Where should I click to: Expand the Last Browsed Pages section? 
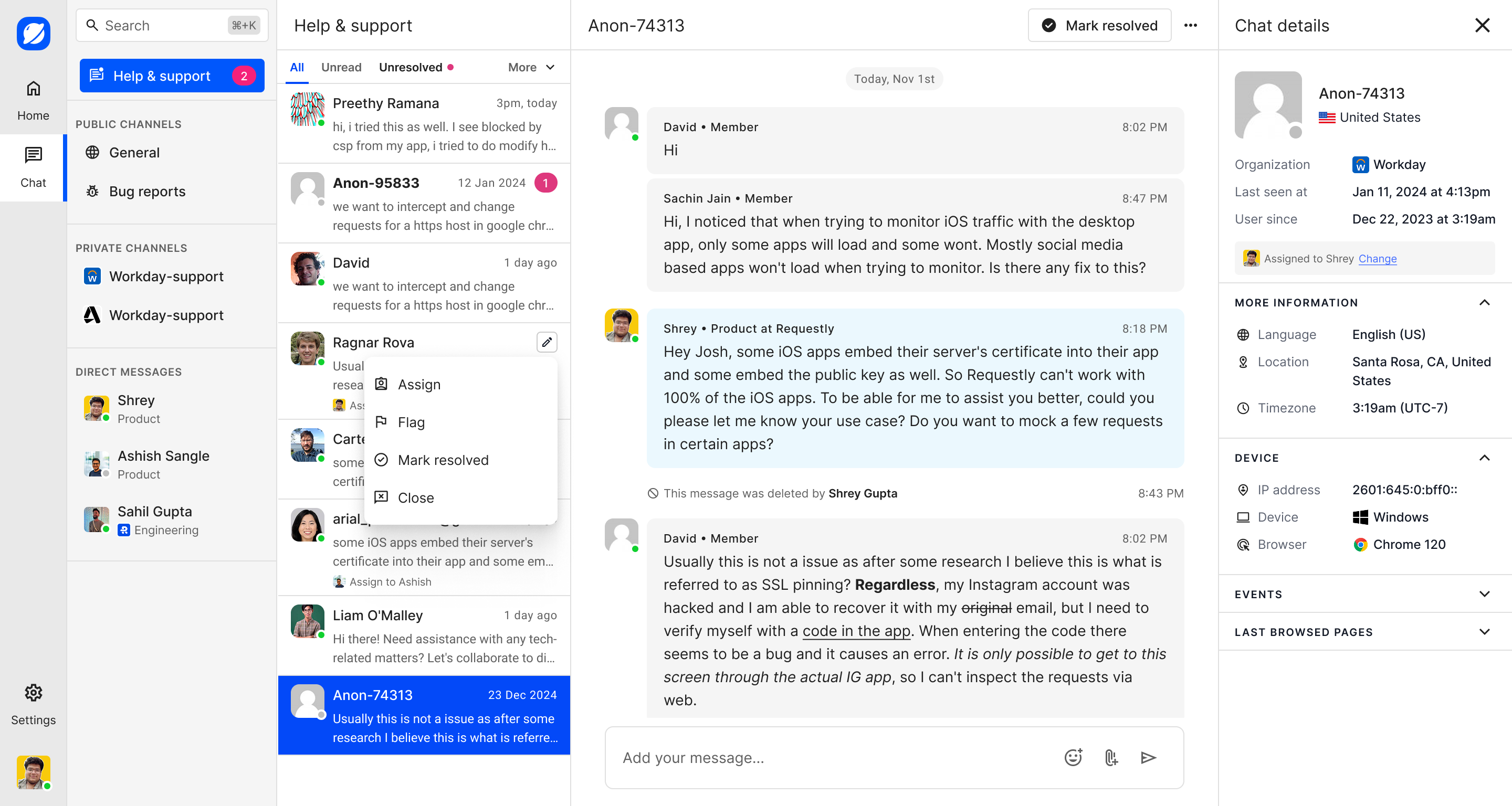(1484, 632)
